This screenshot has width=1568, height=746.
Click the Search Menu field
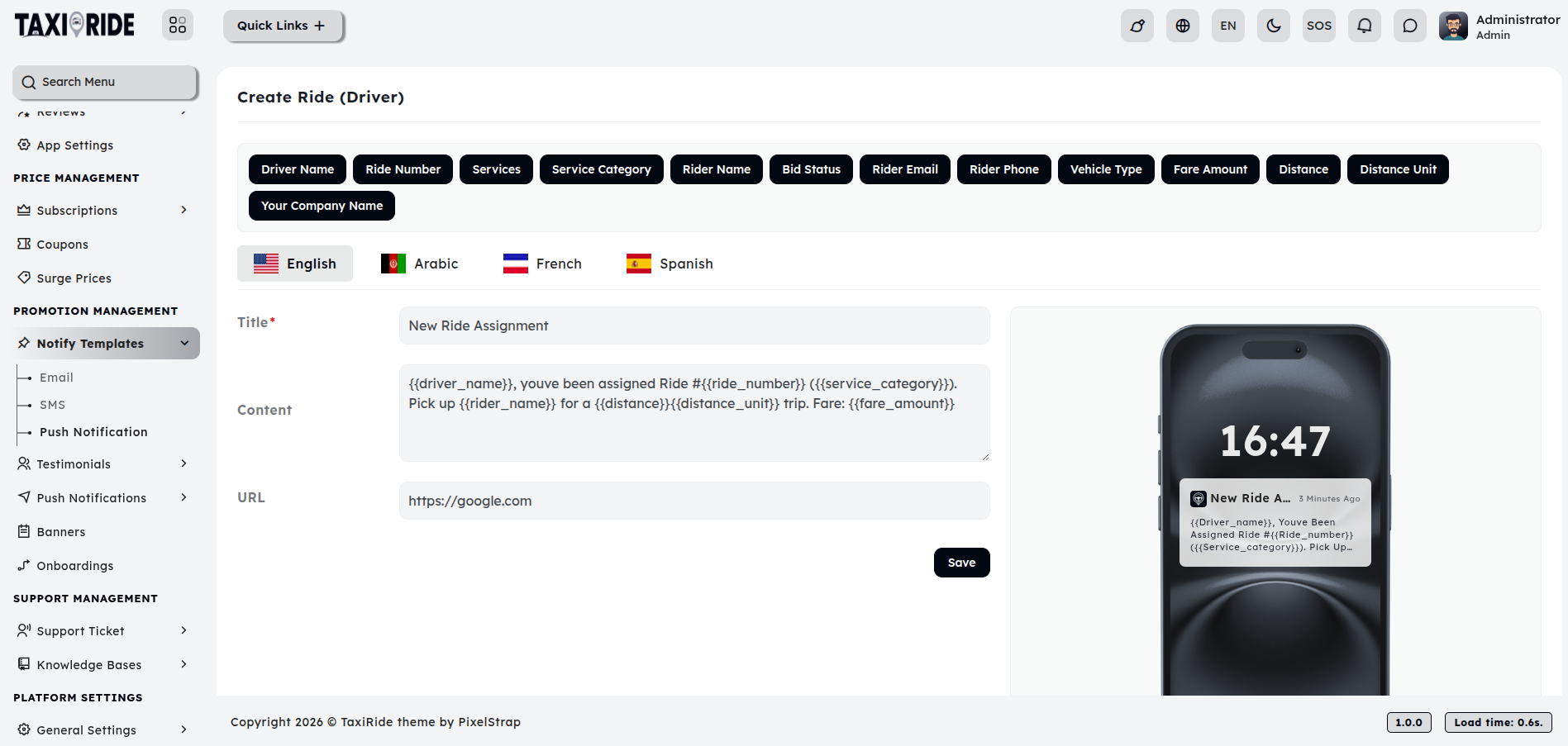[105, 82]
